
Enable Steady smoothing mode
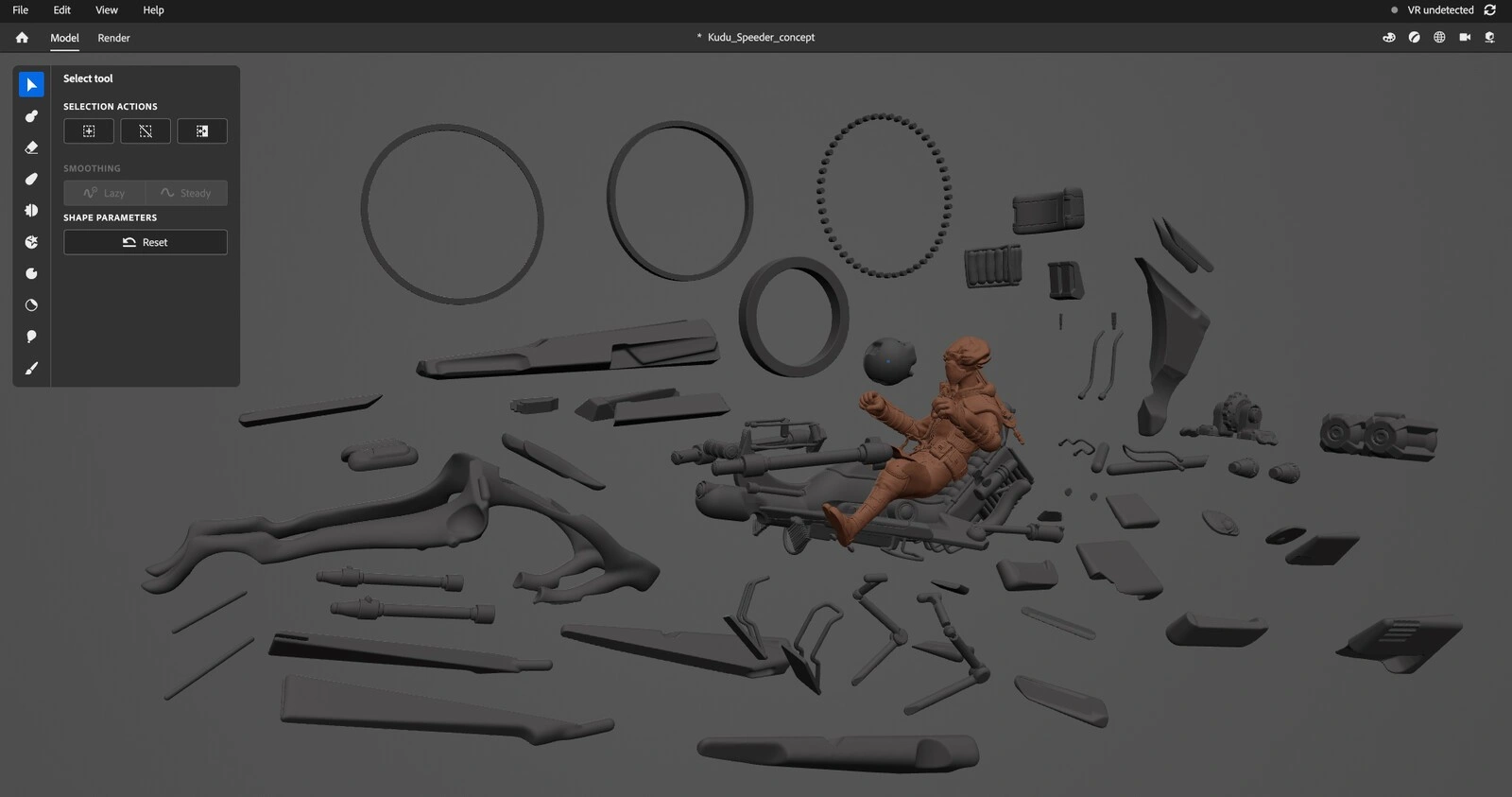[186, 193]
